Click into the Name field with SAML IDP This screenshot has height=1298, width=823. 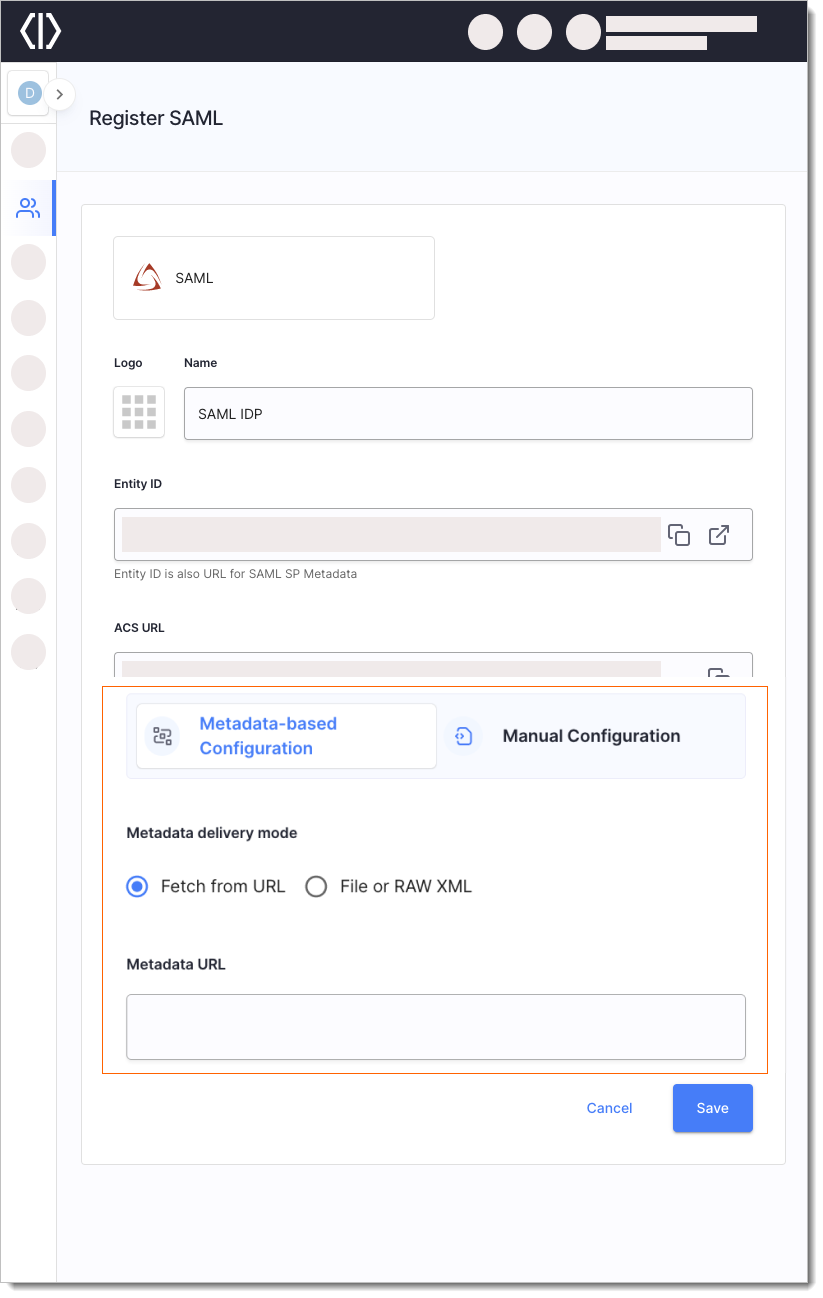(468, 413)
